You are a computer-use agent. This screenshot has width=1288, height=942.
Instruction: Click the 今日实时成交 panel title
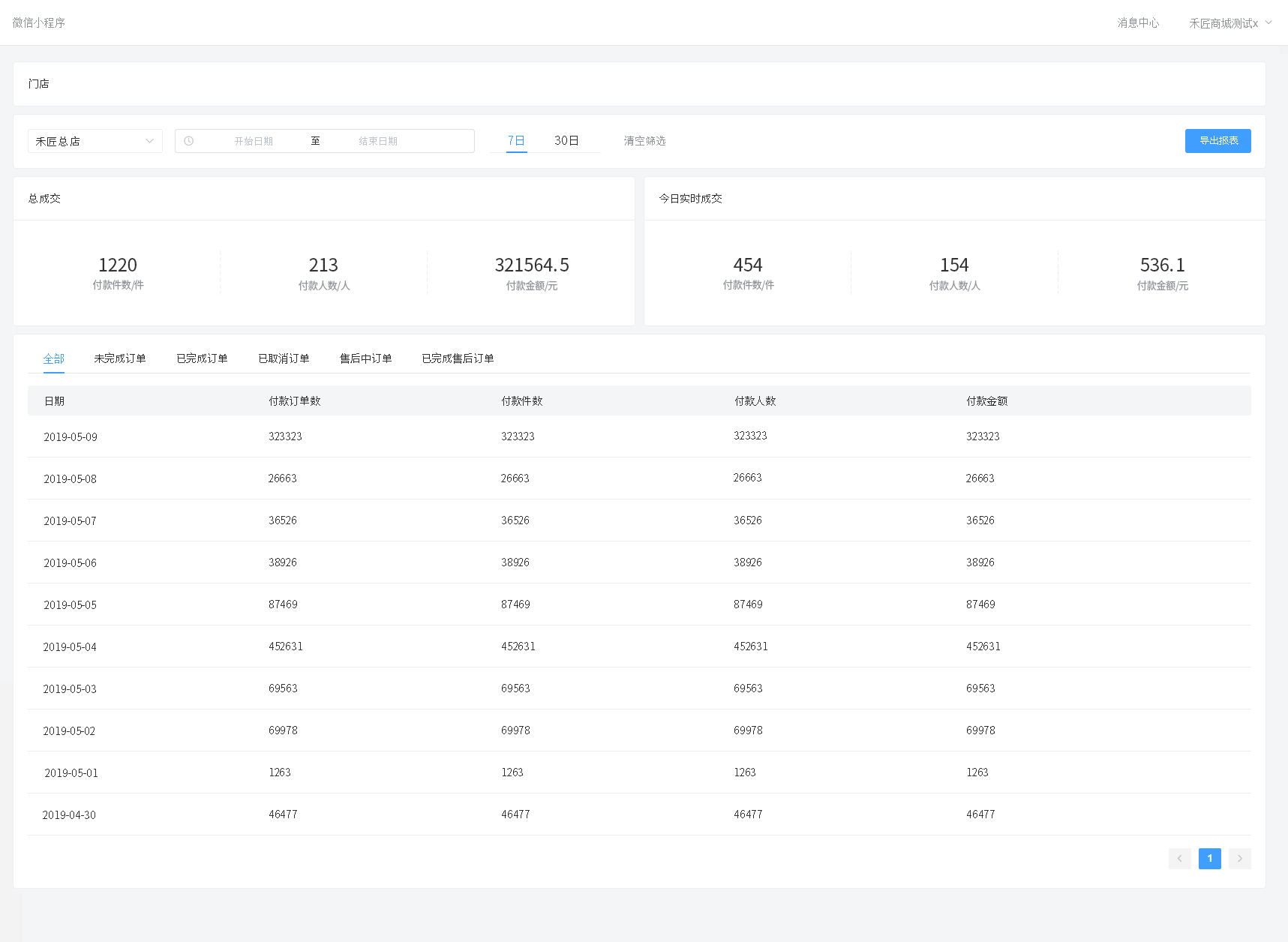coord(690,199)
